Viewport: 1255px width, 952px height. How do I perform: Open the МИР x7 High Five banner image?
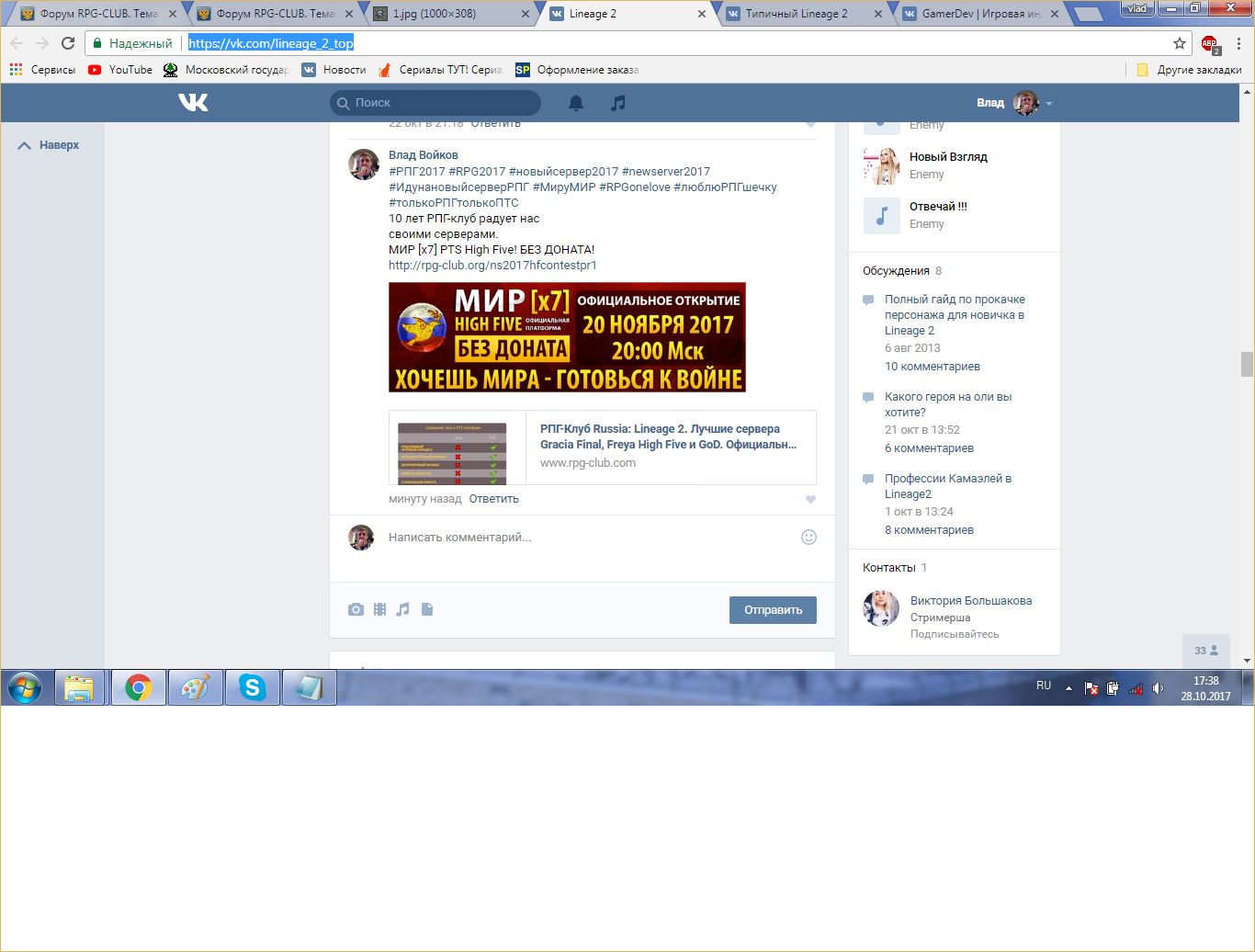coord(567,337)
